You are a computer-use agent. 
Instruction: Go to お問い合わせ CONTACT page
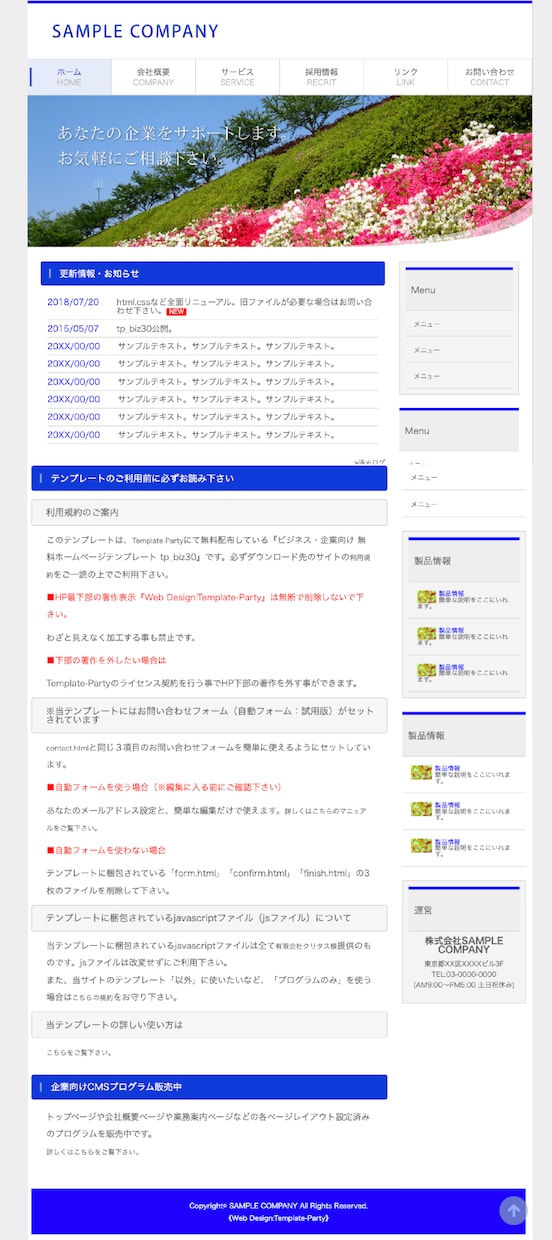coord(489,77)
